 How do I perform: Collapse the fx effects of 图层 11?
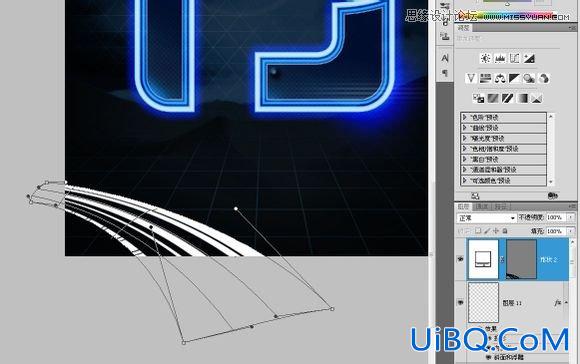566,303
